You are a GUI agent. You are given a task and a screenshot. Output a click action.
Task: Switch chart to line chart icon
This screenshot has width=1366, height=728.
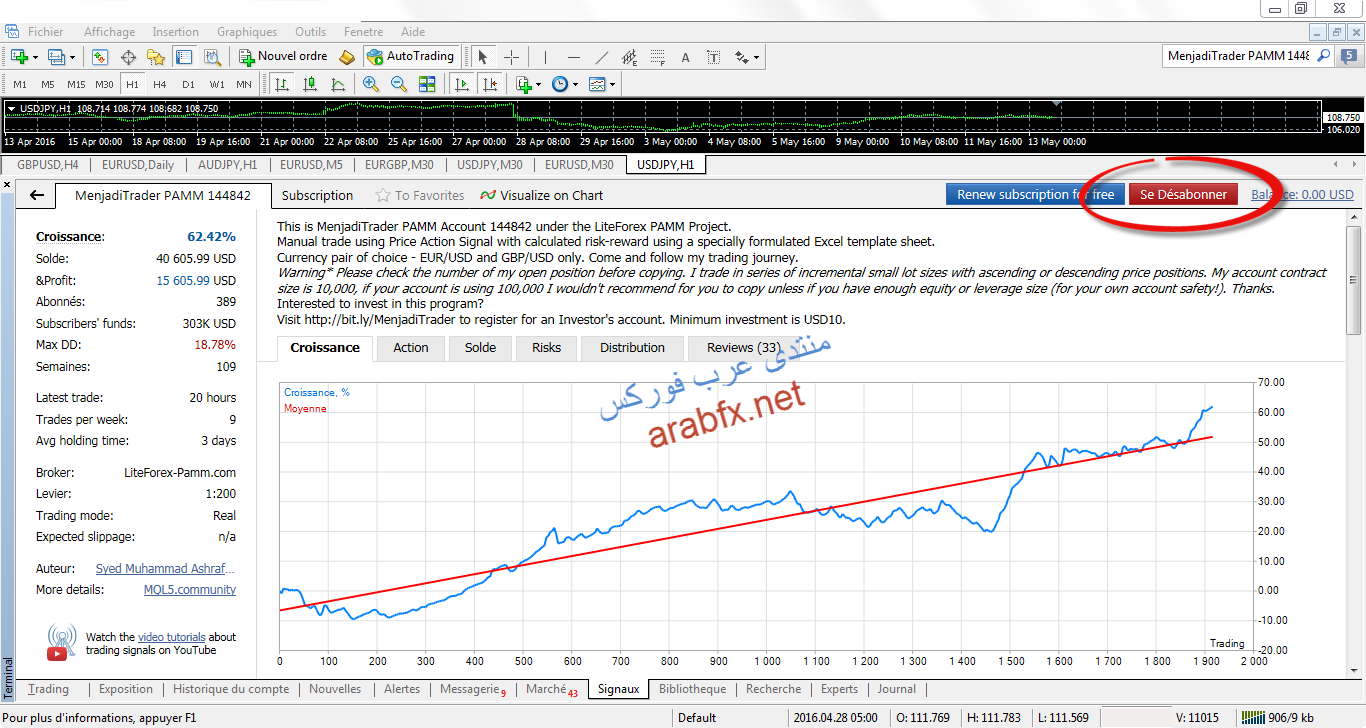pyautogui.click(x=338, y=84)
